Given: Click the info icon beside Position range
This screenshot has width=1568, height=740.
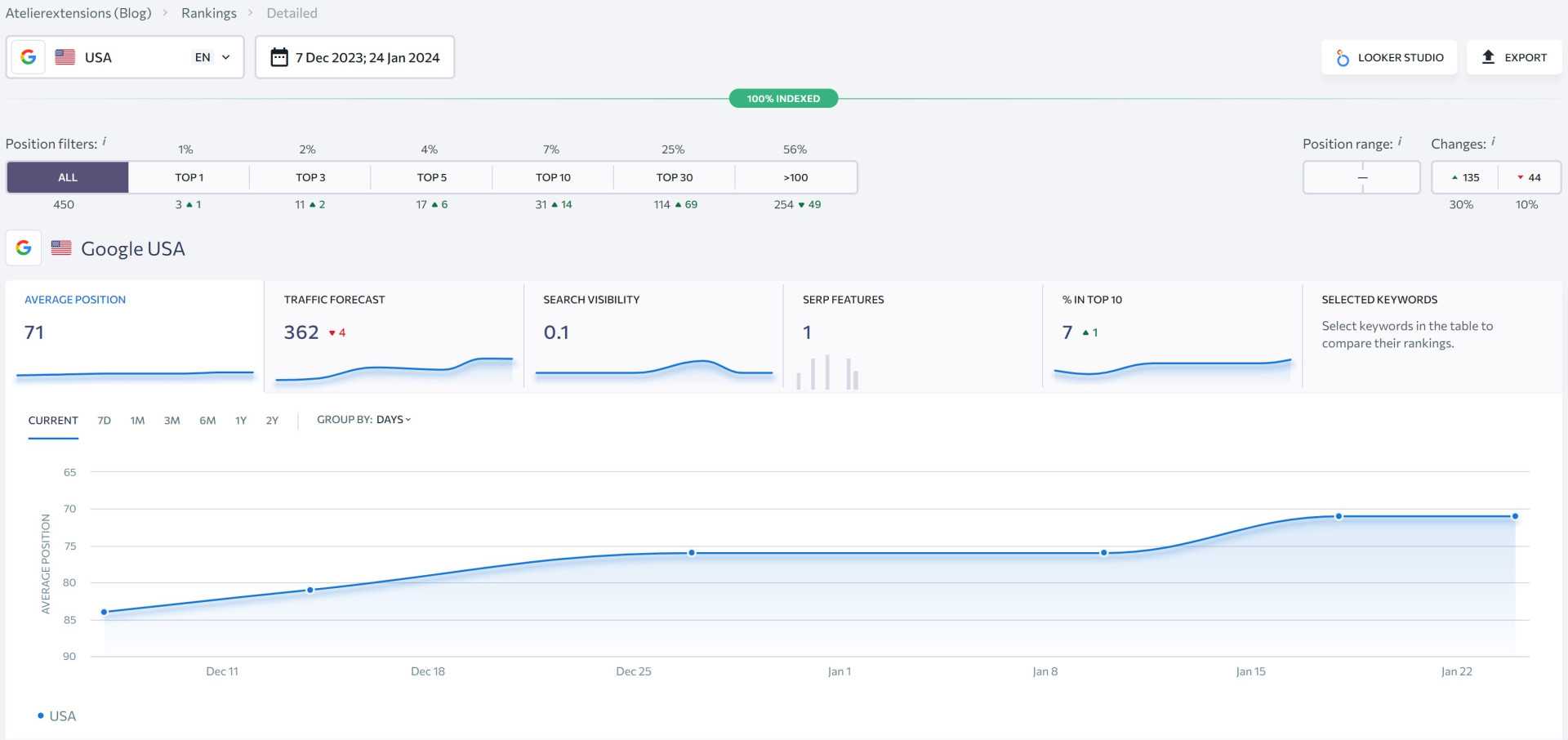Looking at the screenshot, I should [1400, 142].
